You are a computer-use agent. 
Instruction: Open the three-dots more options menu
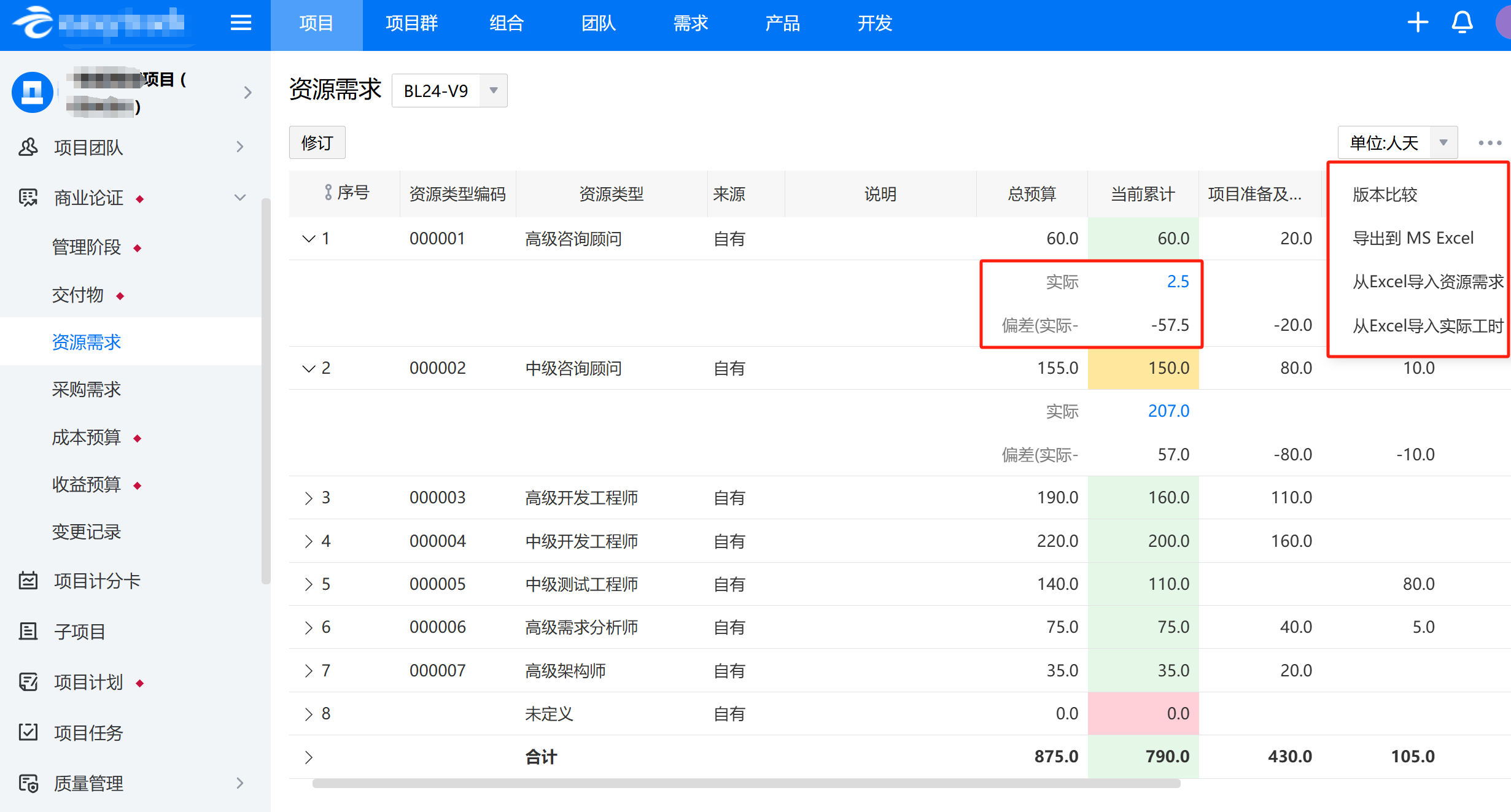[x=1490, y=143]
